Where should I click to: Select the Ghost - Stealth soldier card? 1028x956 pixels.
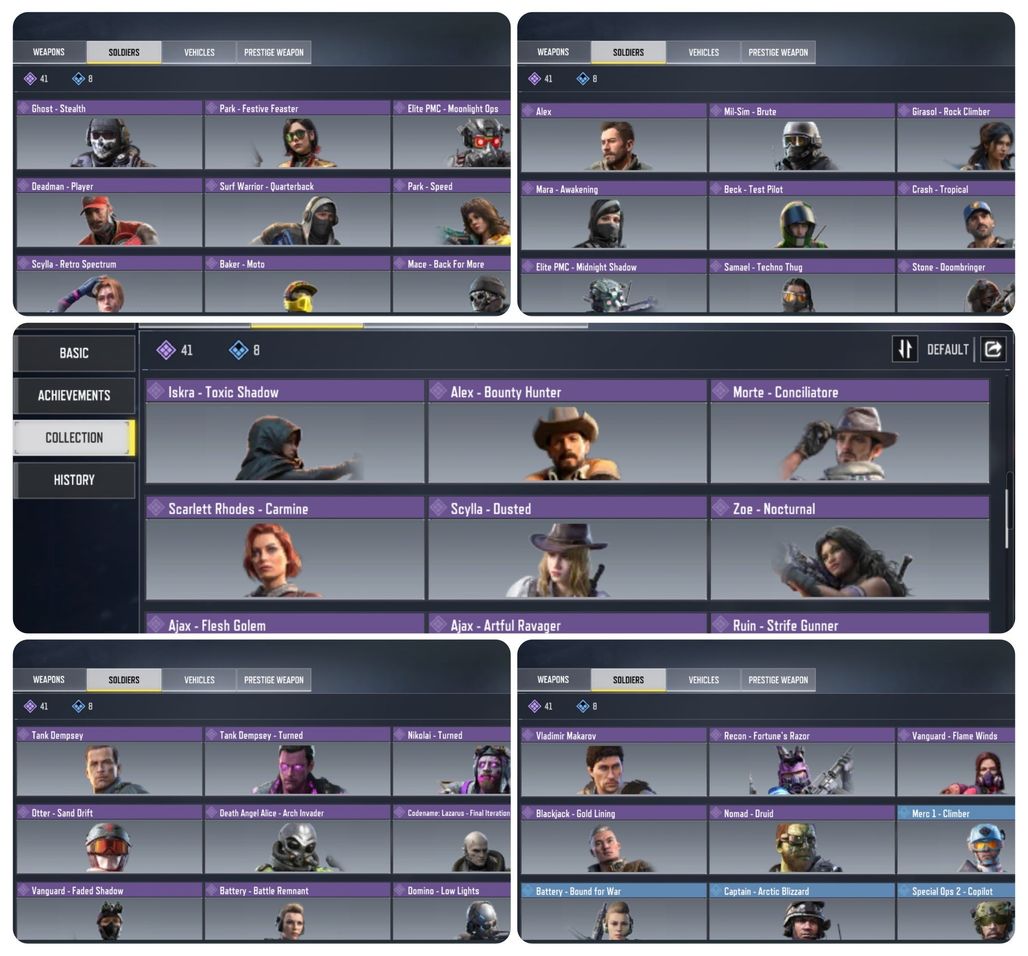[x=109, y=134]
